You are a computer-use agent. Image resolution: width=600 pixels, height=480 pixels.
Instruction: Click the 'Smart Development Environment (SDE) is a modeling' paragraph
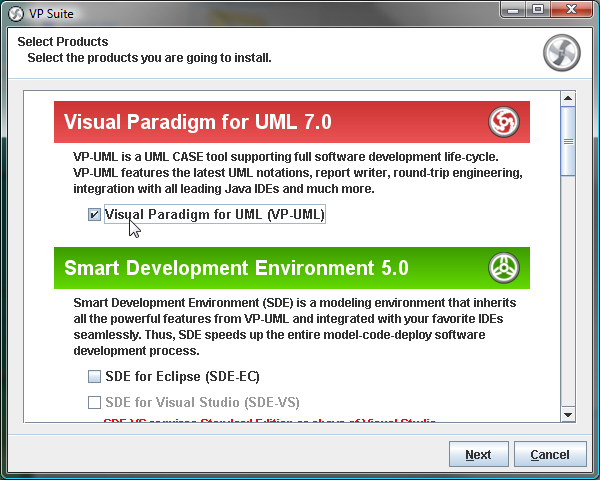click(x=295, y=327)
